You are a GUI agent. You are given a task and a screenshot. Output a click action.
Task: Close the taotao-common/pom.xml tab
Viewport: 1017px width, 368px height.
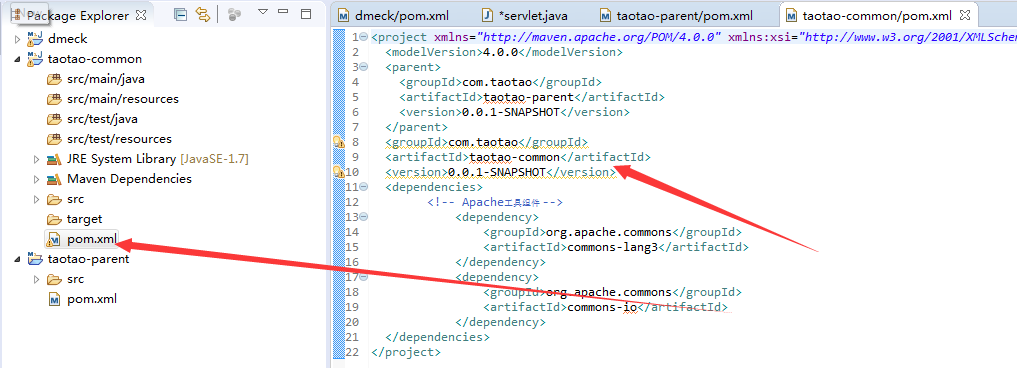[x=964, y=14]
